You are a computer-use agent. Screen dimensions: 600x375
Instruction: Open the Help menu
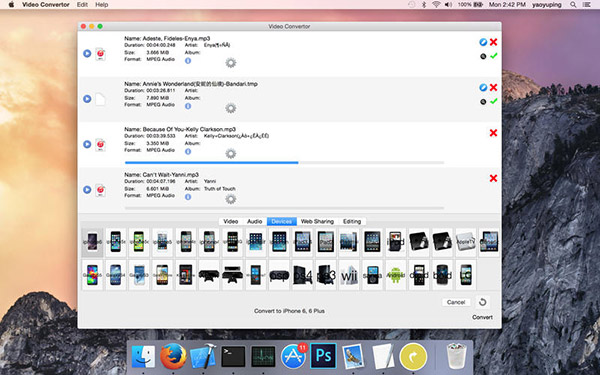[x=101, y=5]
